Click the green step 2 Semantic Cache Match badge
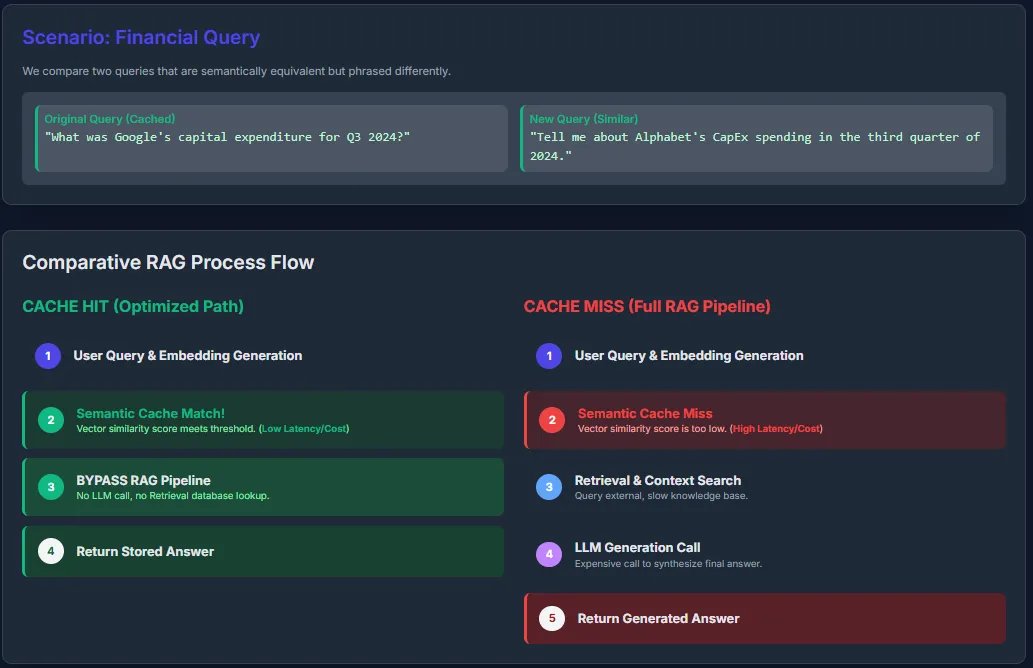The height and width of the screenshot is (668, 1033). coord(50,420)
